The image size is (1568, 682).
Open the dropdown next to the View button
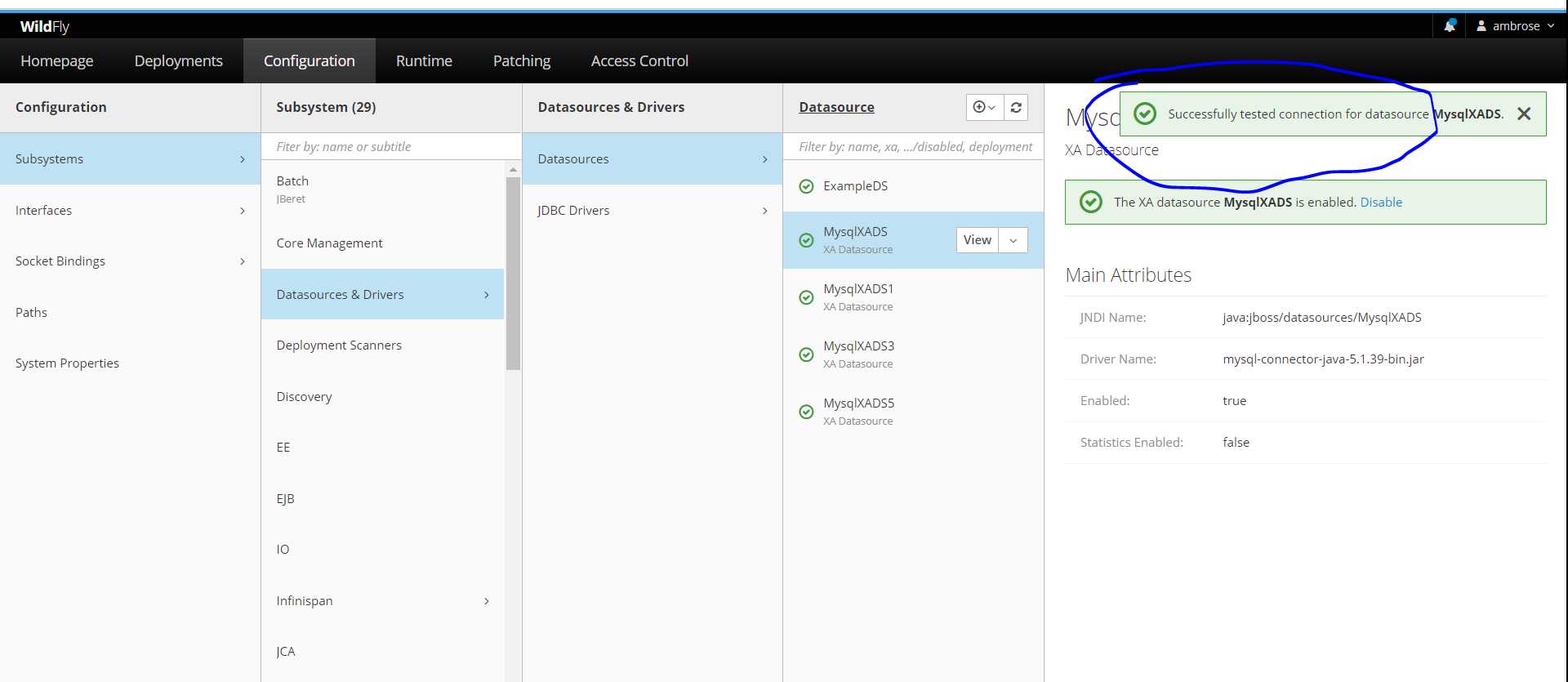(x=1013, y=240)
